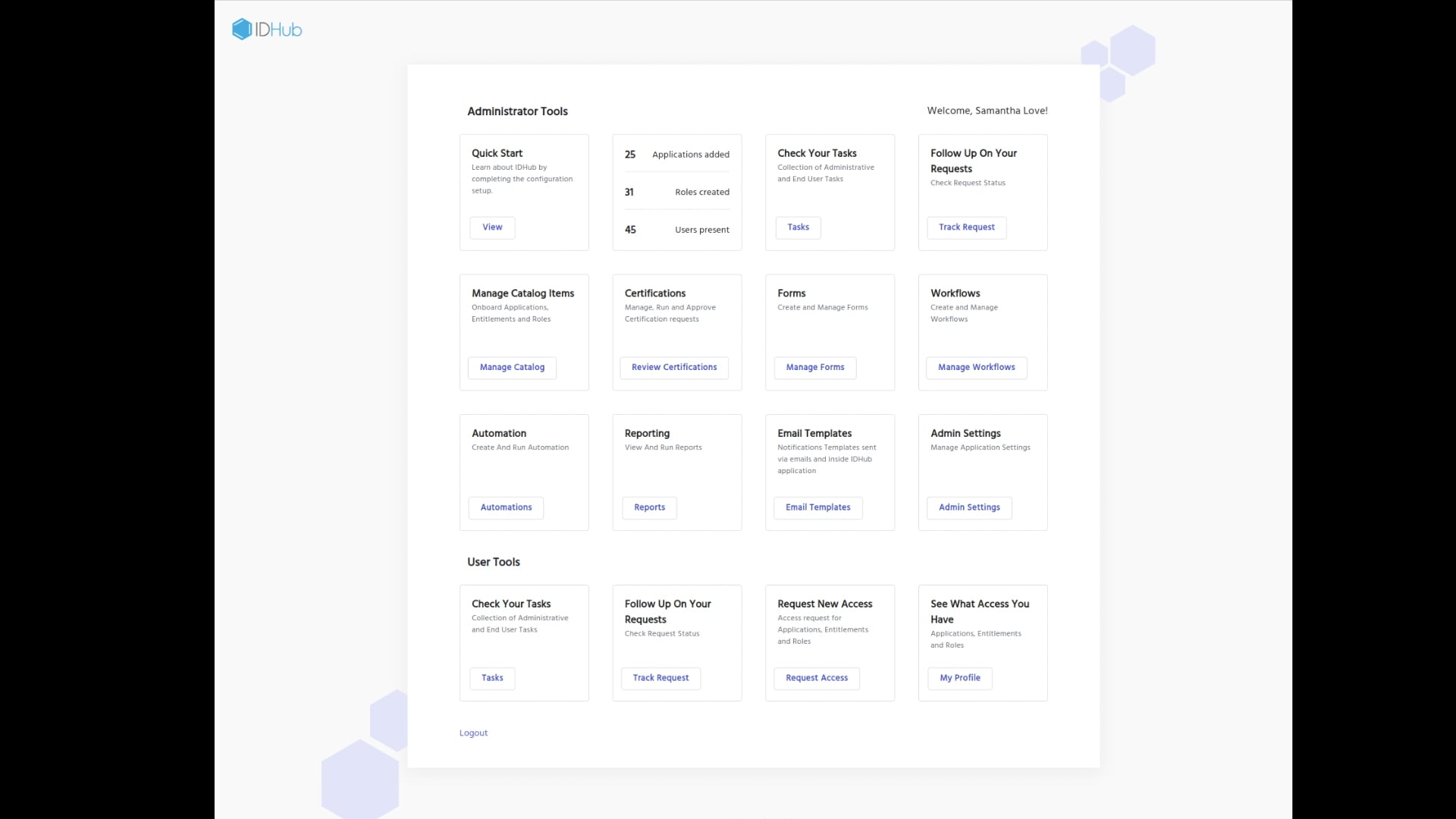Click the User Tools section title
1456x819 pixels.
[x=493, y=563]
